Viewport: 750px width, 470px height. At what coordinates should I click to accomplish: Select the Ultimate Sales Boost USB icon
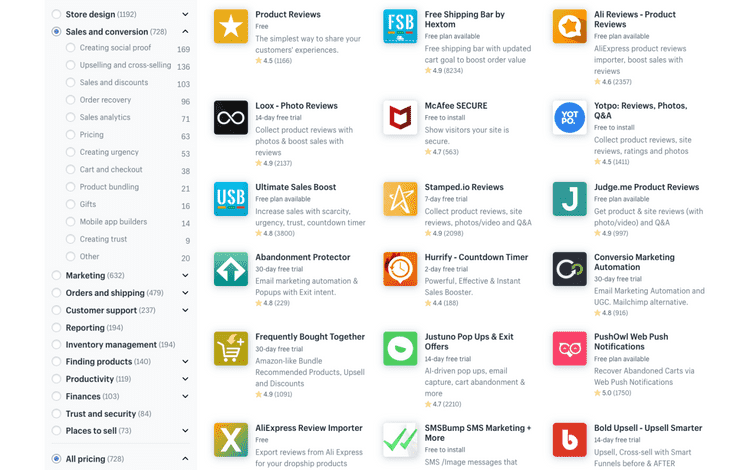click(x=231, y=198)
